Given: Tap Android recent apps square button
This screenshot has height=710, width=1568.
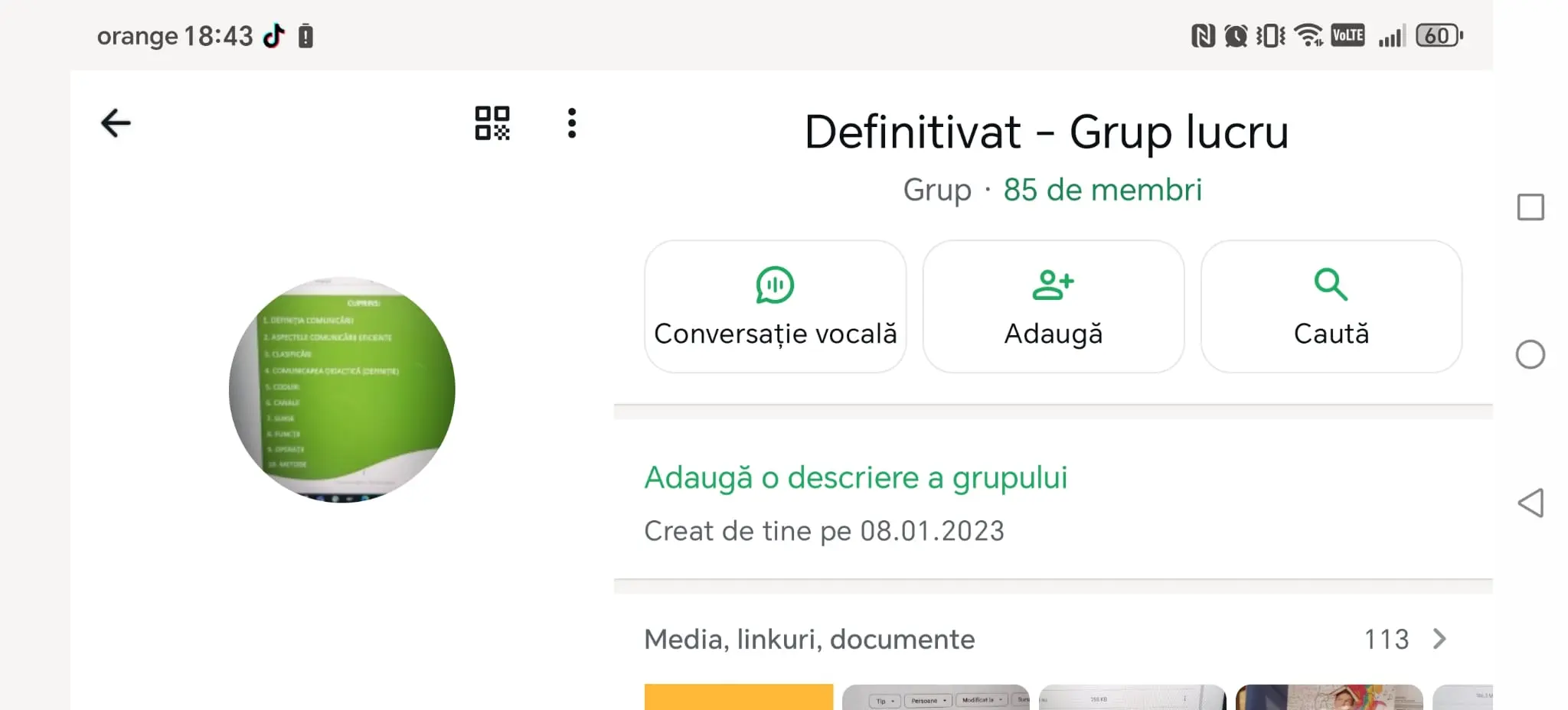Looking at the screenshot, I should pos(1530,207).
